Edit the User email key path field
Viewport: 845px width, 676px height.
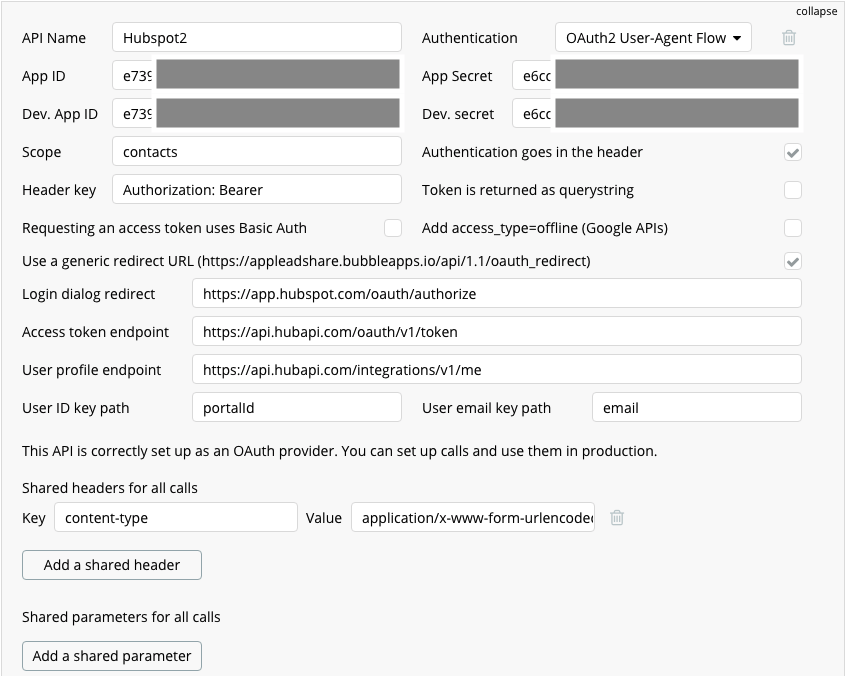tap(696, 408)
